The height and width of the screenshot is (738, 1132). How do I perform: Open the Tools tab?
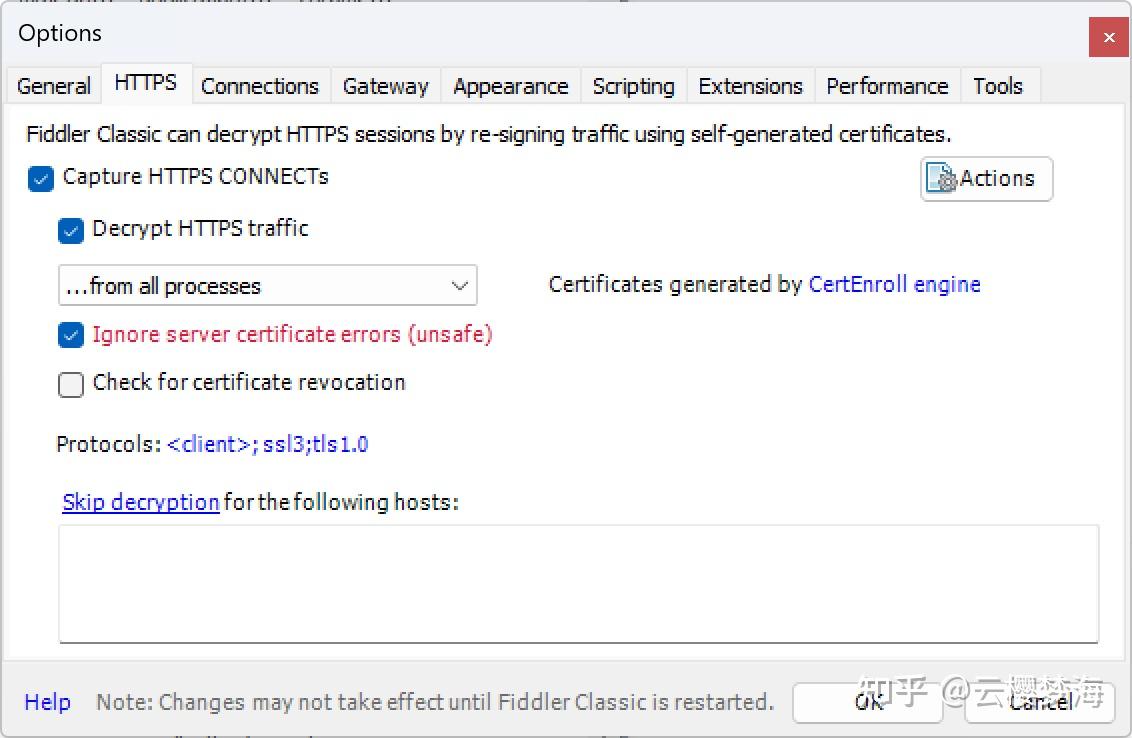[998, 86]
